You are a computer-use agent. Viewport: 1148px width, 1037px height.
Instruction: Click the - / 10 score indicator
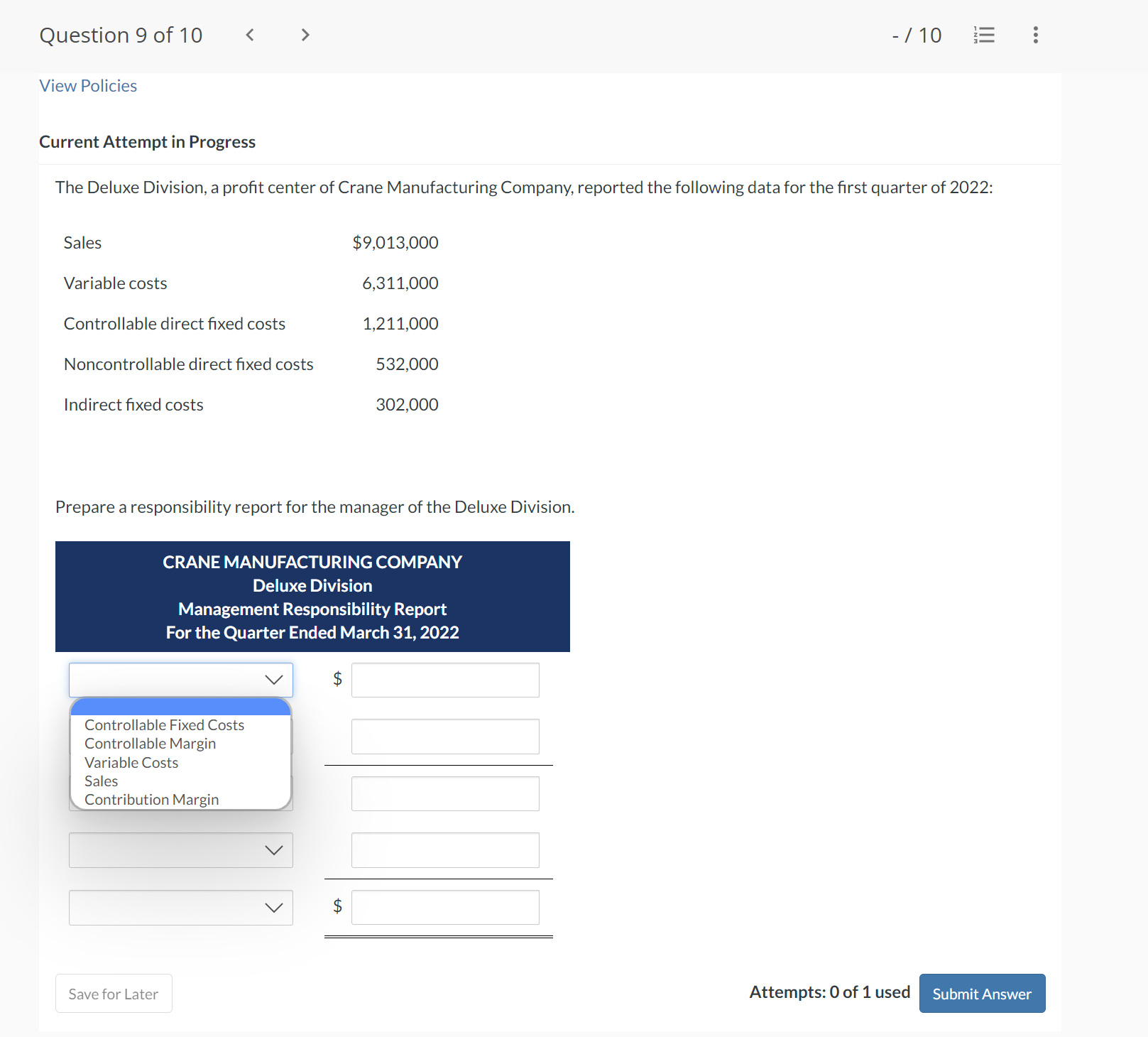coord(917,35)
